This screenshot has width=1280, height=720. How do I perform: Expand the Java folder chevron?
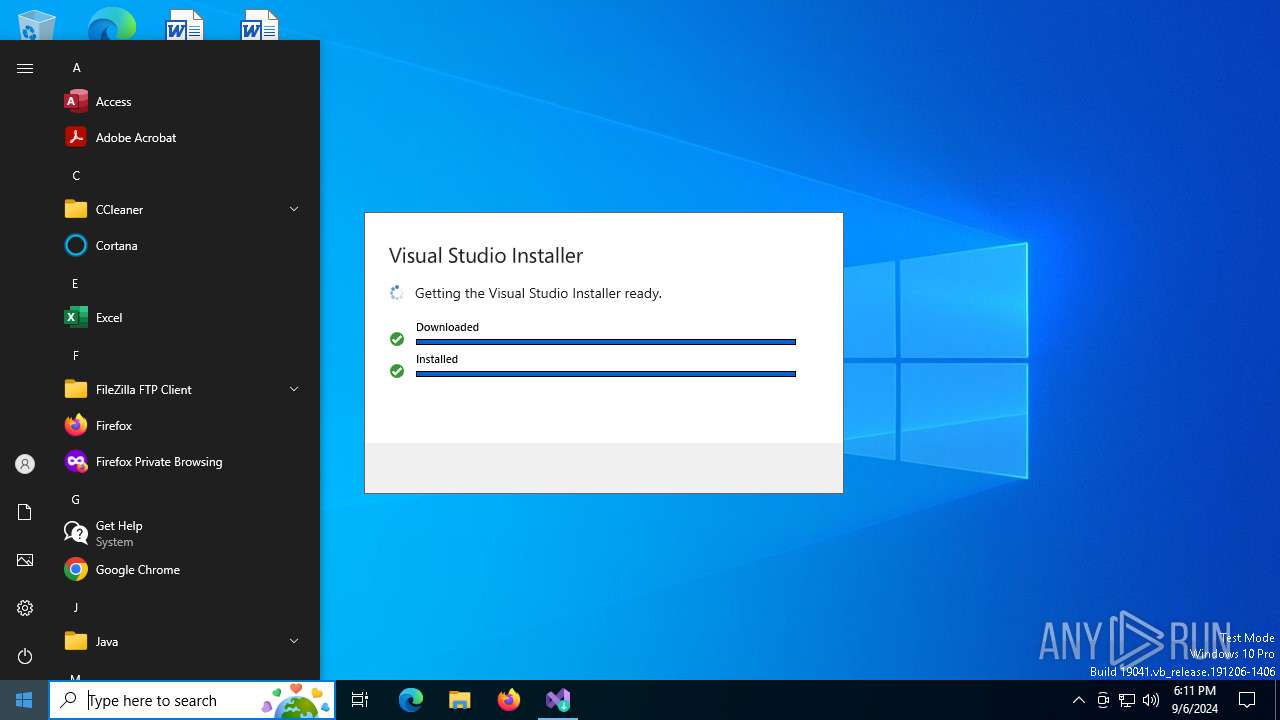[x=294, y=641]
